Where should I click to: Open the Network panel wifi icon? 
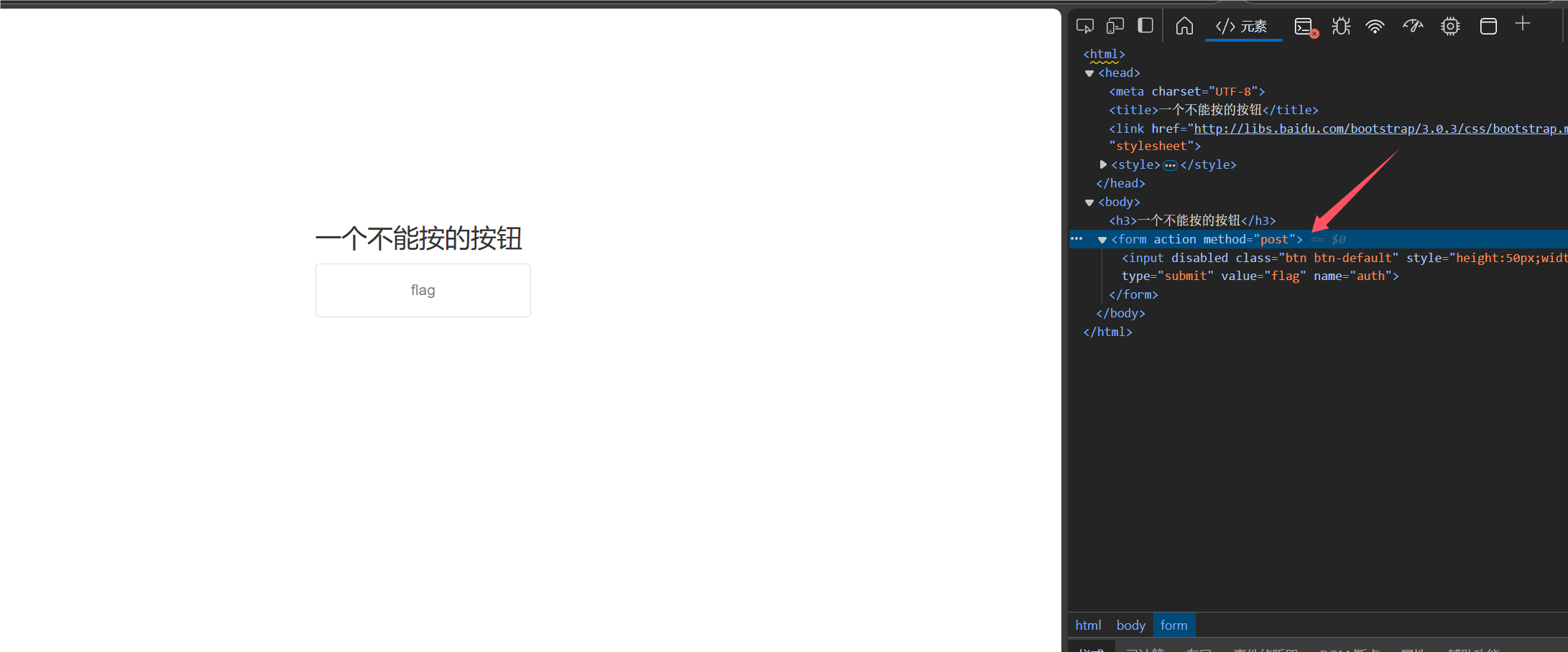(x=1375, y=27)
